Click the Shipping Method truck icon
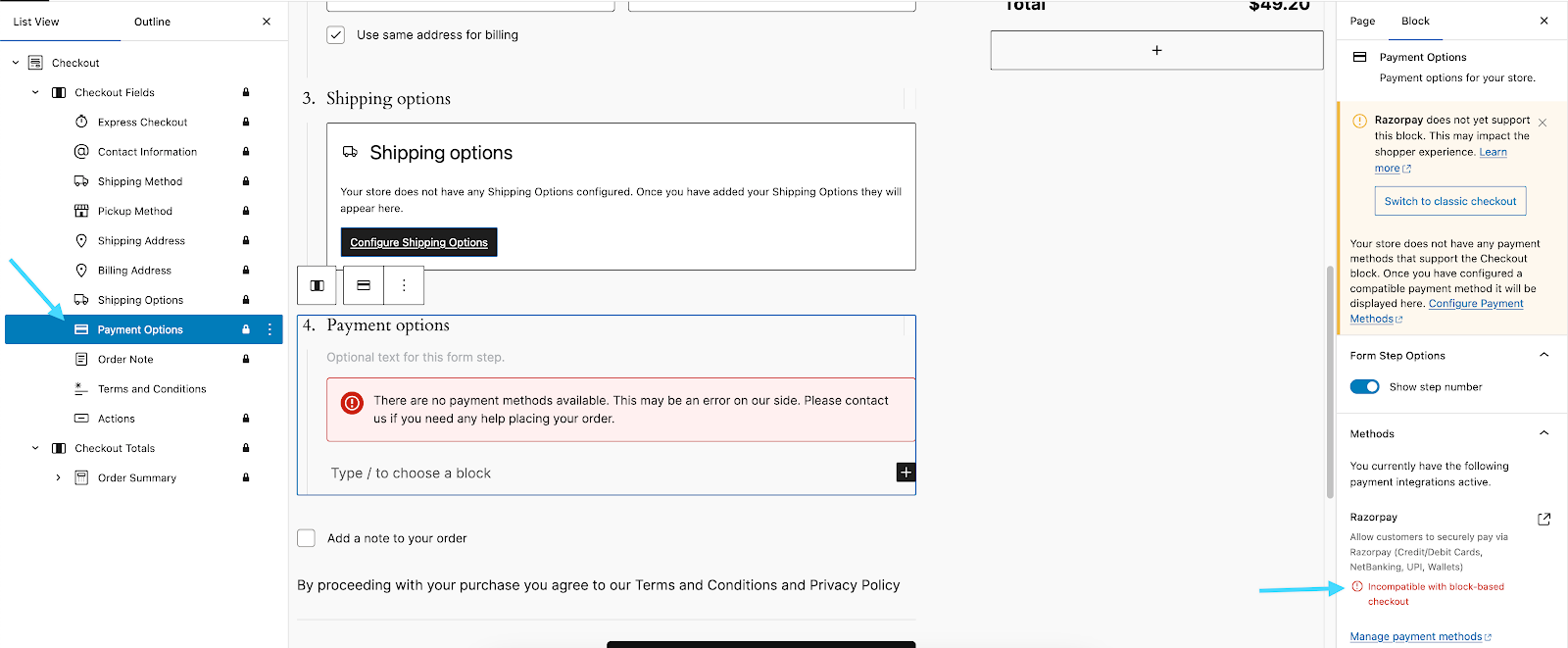Viewport: 1568px width, 648px height. [81, 181]
